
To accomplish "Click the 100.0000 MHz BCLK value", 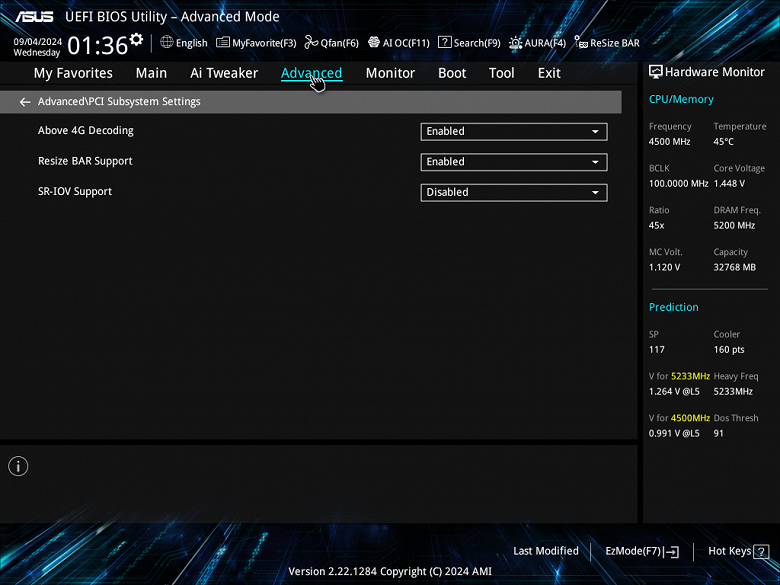I will coord(679,184).
